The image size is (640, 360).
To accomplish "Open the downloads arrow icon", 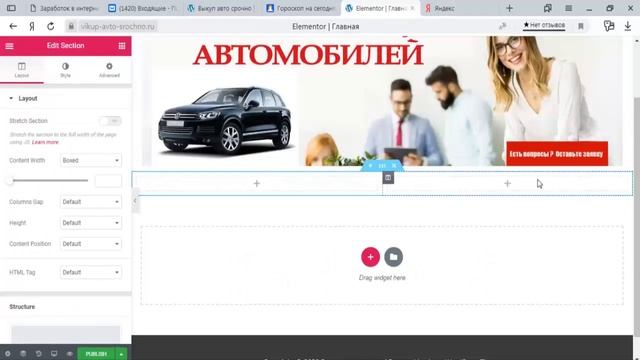I will tap(628, 26).
